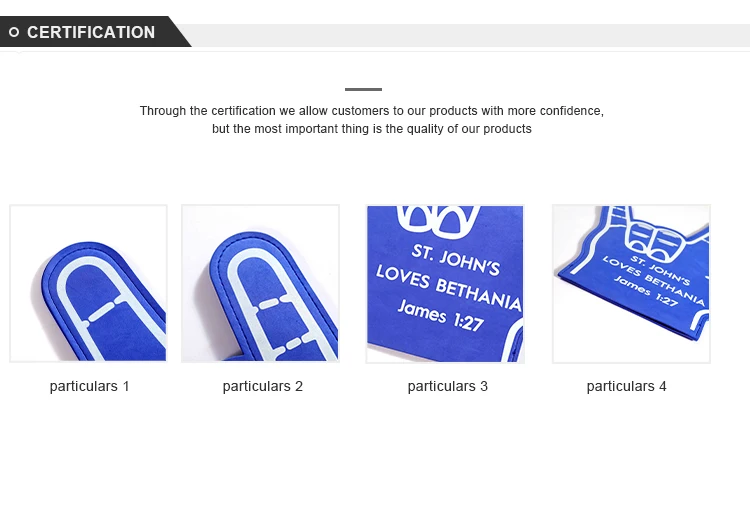Screen dimensions: 750x509
Task: Click the 'quality of our products' text line
Action: [x=371, y=129]
